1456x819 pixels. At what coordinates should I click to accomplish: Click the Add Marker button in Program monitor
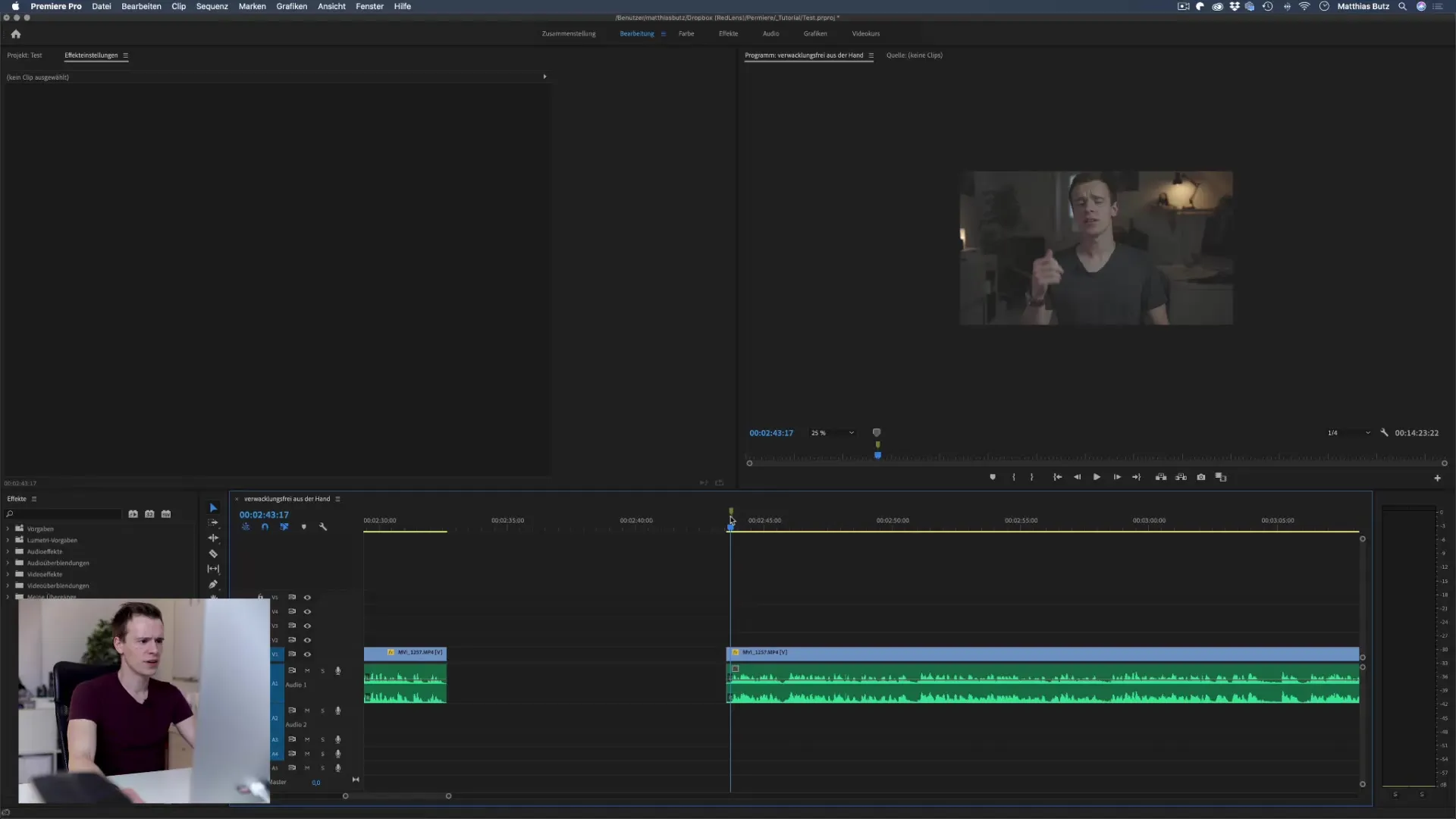point(993,477)
